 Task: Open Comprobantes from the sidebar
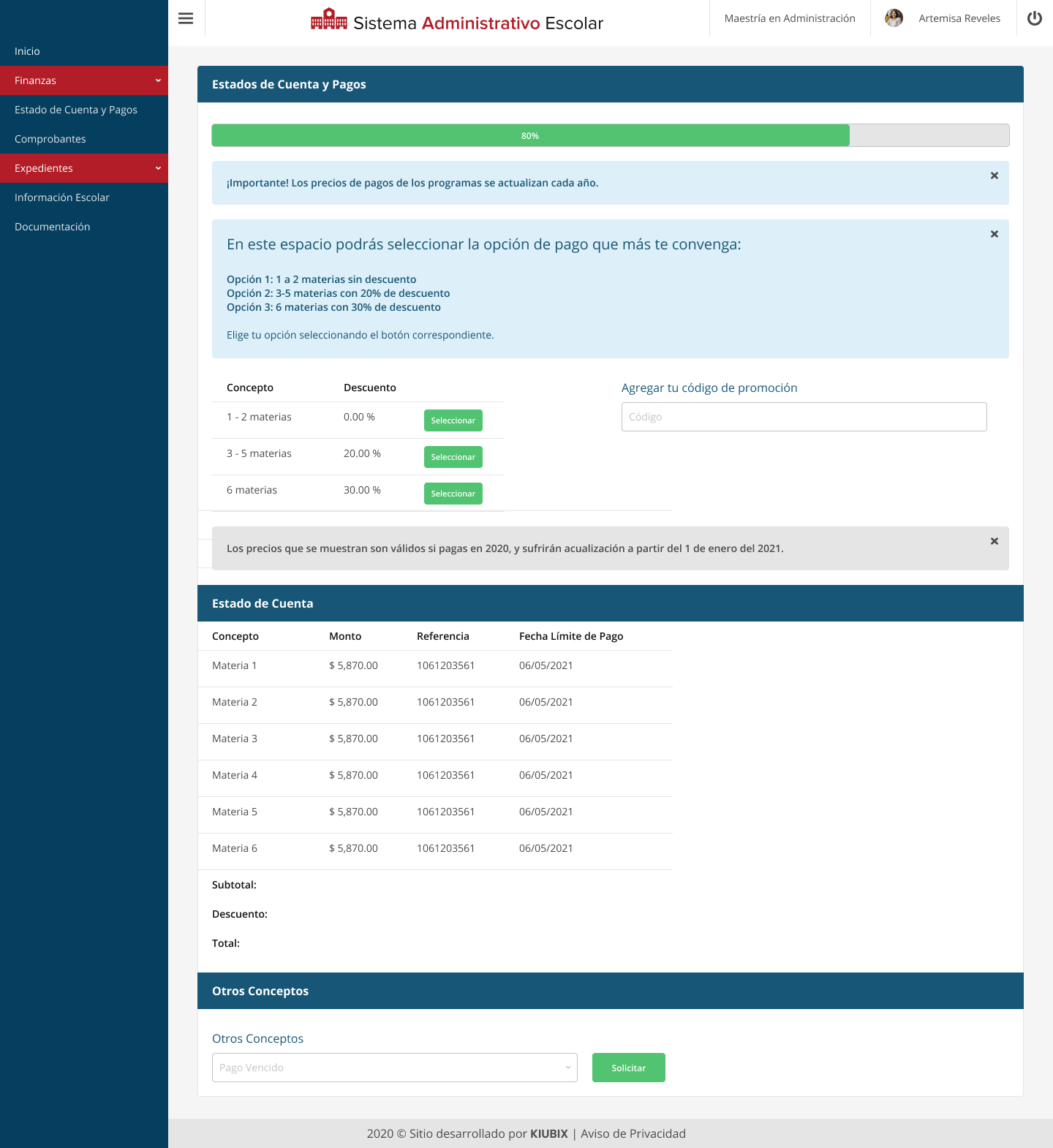[50, 139]
